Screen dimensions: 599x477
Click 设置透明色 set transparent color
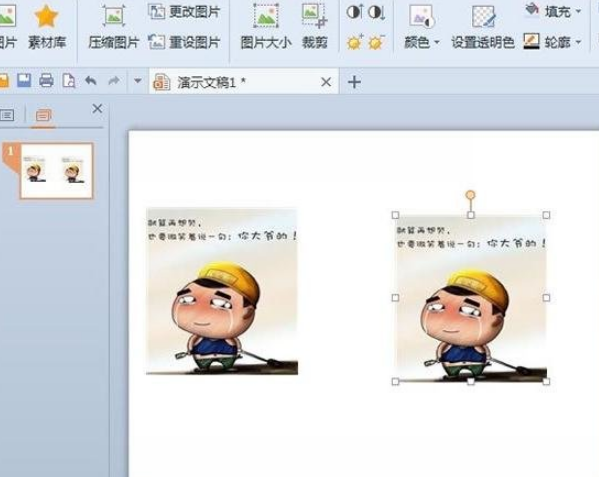click(483, 26)
